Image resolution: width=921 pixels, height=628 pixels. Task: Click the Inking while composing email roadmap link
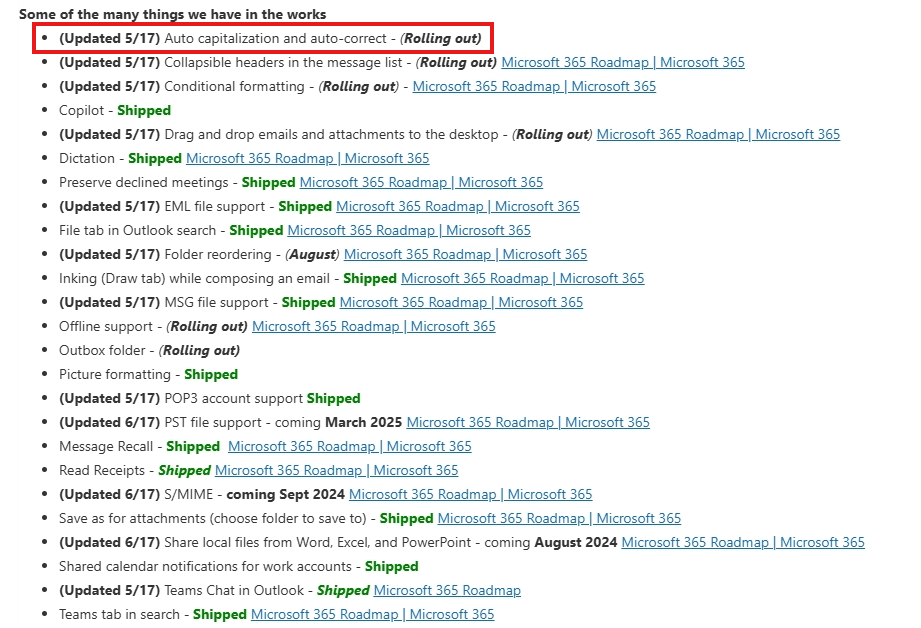coord(521,278)
